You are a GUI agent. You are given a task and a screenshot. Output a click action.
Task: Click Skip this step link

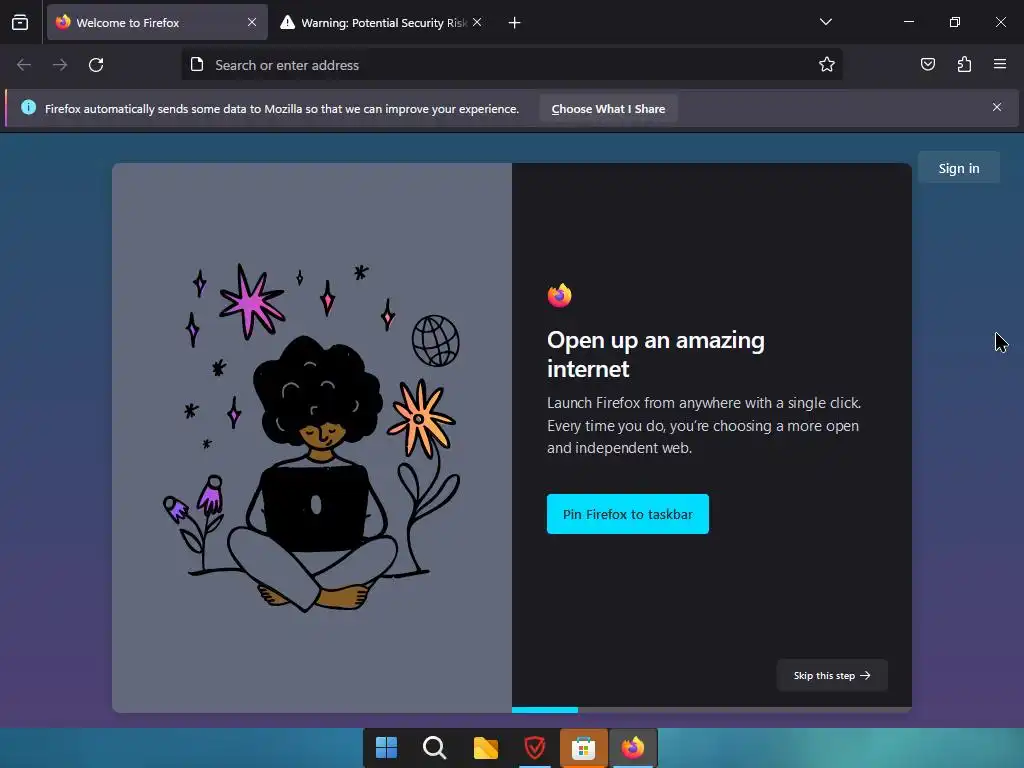(x=832, y=675)
